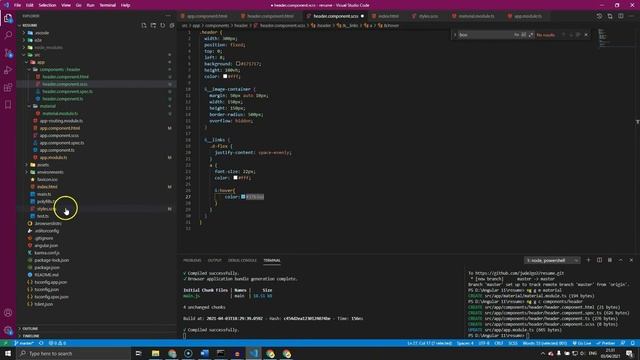Refresh the Explorer file tree
Screen dimensions: 640x360
coord(162,25)
